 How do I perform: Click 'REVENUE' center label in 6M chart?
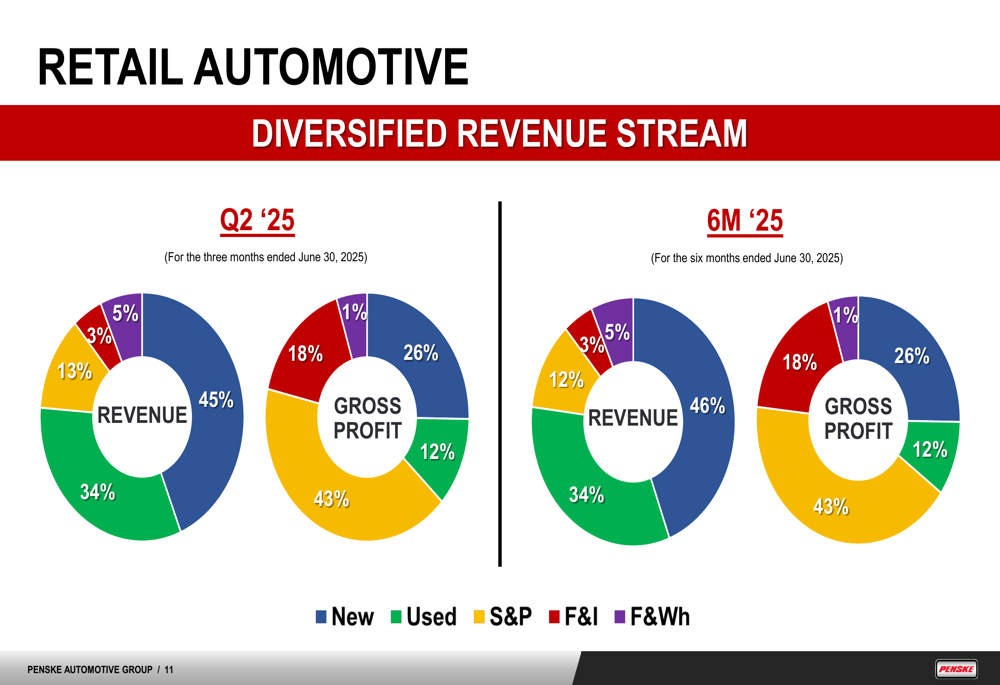point(633,418)
